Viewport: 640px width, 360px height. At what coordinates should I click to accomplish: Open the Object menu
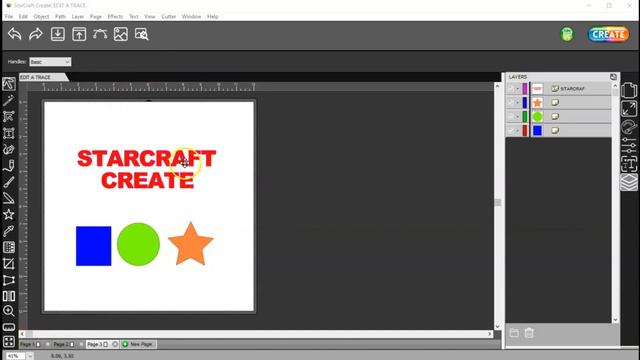point(41,16)
